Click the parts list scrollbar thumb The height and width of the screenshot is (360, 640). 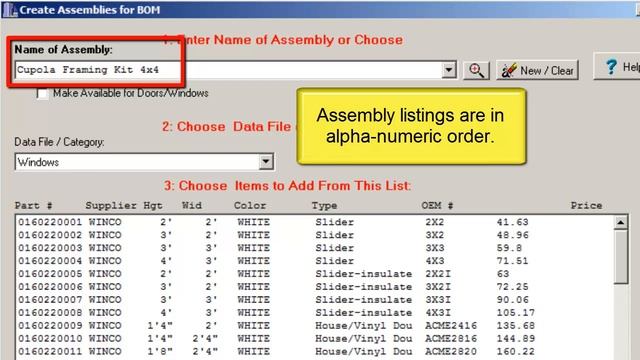(x=620, y=257)
